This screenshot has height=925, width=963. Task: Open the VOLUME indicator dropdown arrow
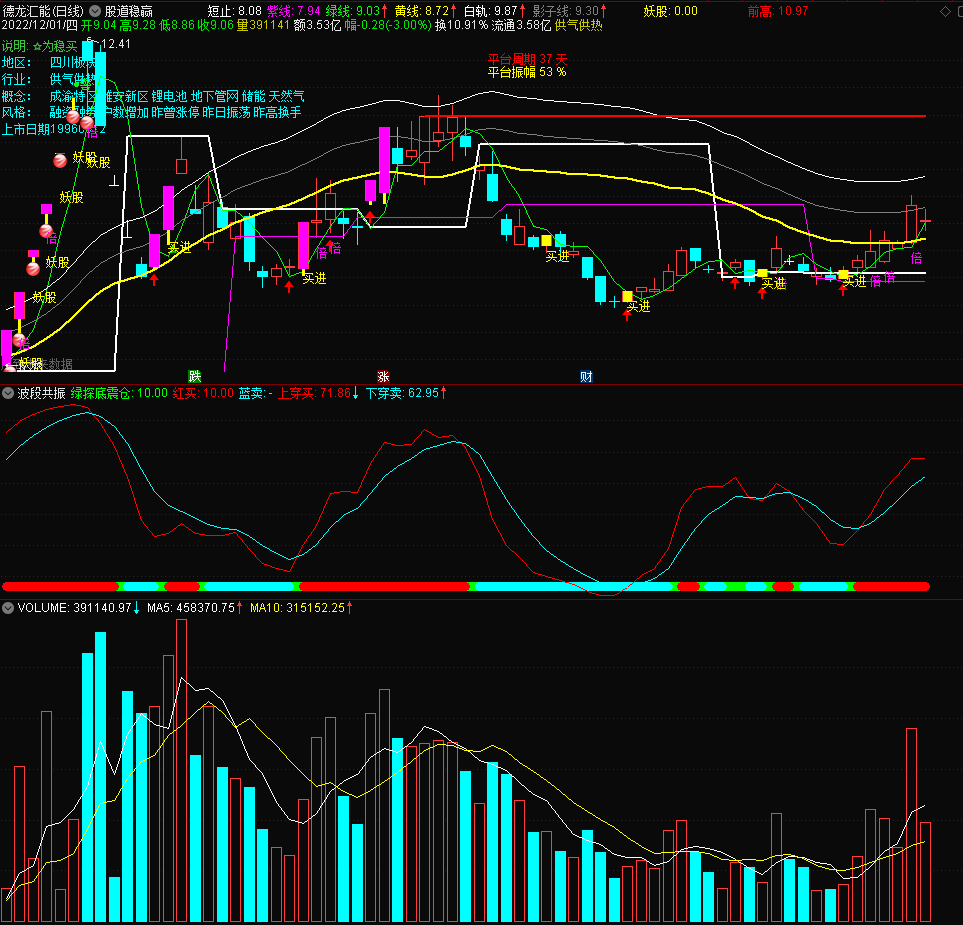point(8,608)
